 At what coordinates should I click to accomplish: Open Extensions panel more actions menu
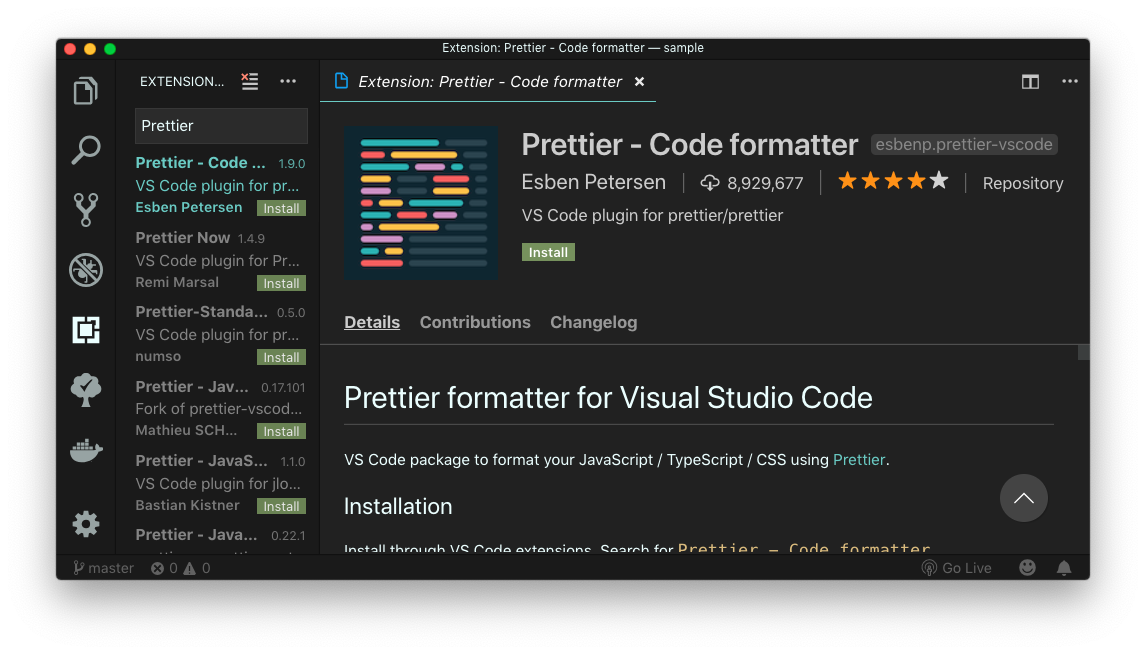(x=288, y=81)
